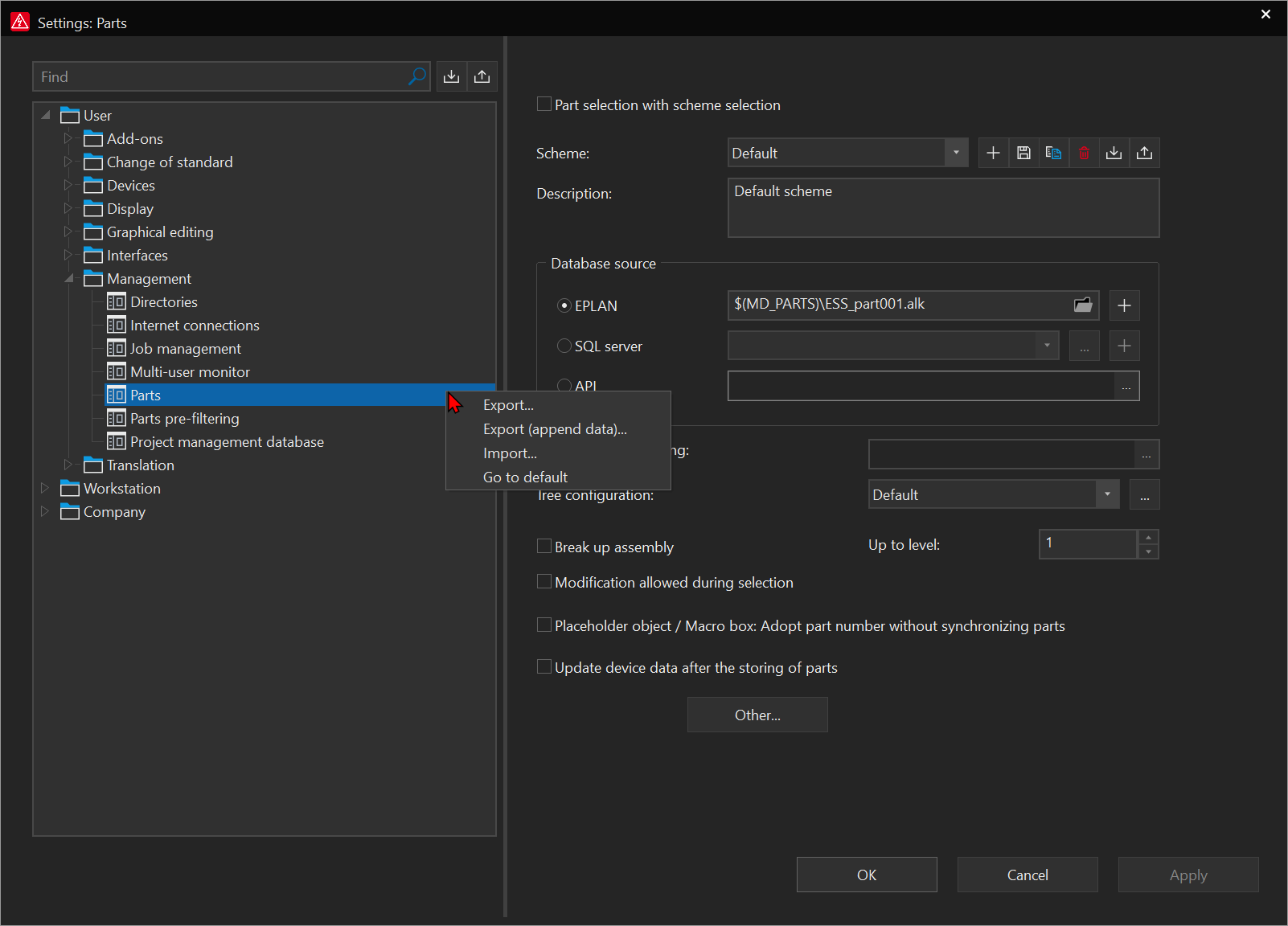
Task: Click the Other... button
Action: [757, 715]
